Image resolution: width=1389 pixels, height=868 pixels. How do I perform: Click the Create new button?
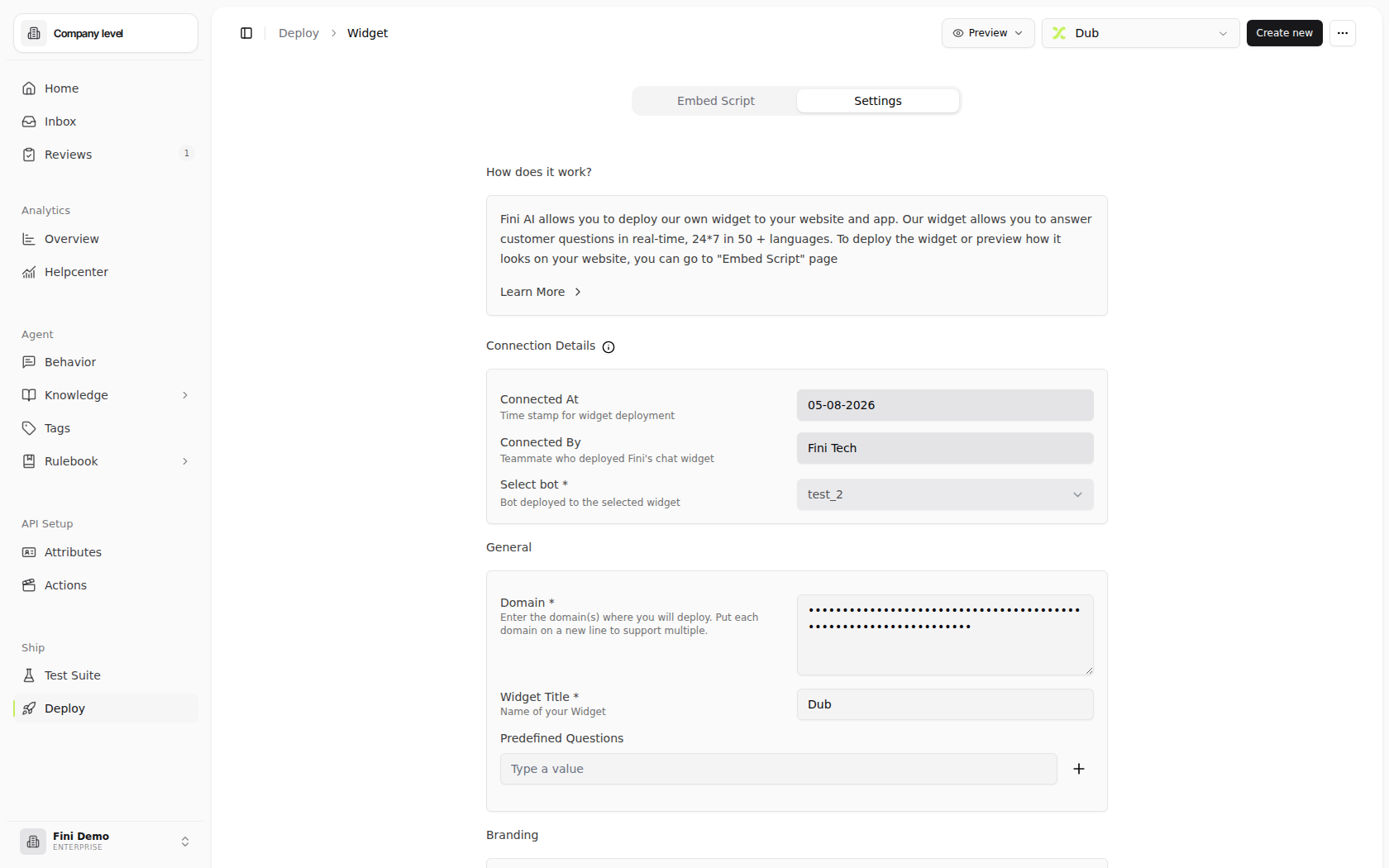(1285, 33)
